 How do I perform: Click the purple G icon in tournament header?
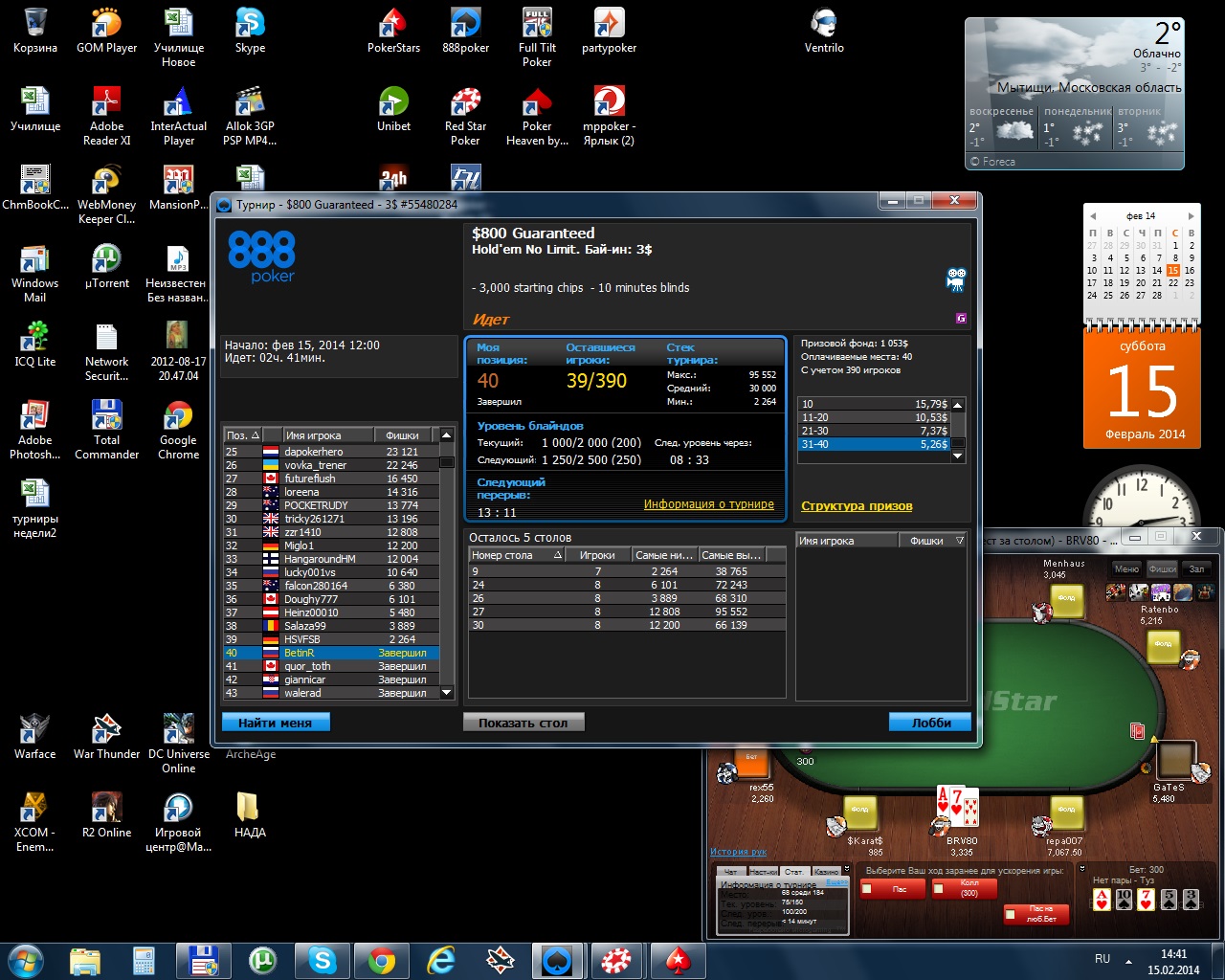click(961, 319)
